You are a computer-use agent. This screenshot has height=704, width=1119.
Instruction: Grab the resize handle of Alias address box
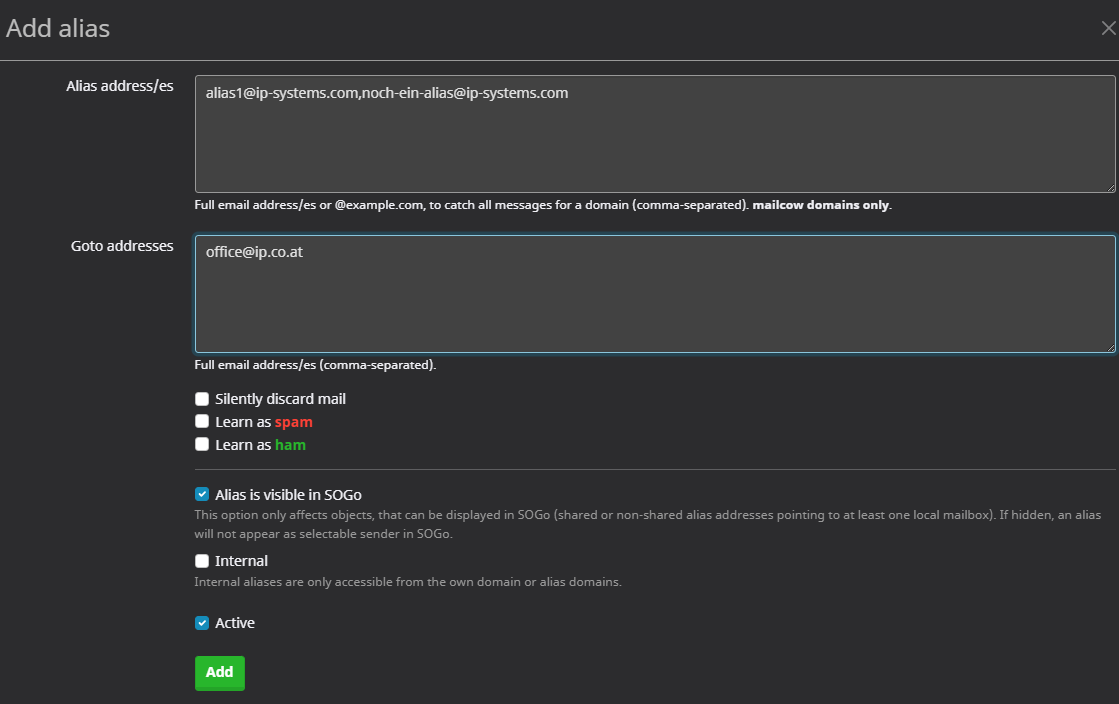(1110, 187)
